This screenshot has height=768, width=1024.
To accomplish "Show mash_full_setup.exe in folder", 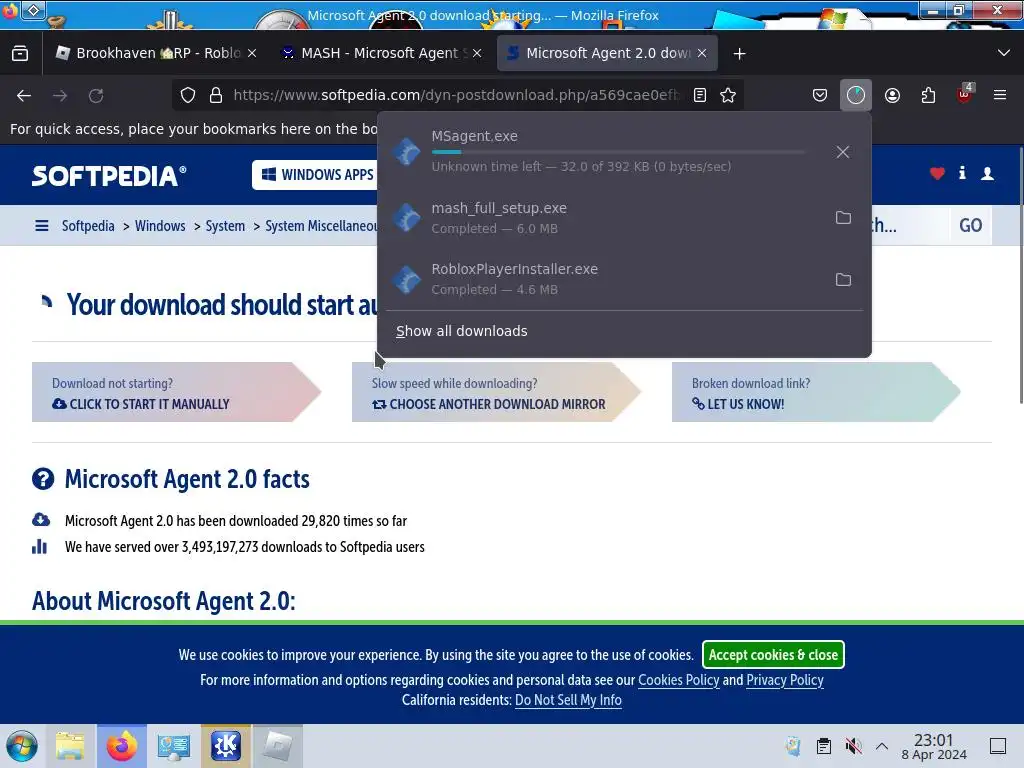I will point(843,217).
